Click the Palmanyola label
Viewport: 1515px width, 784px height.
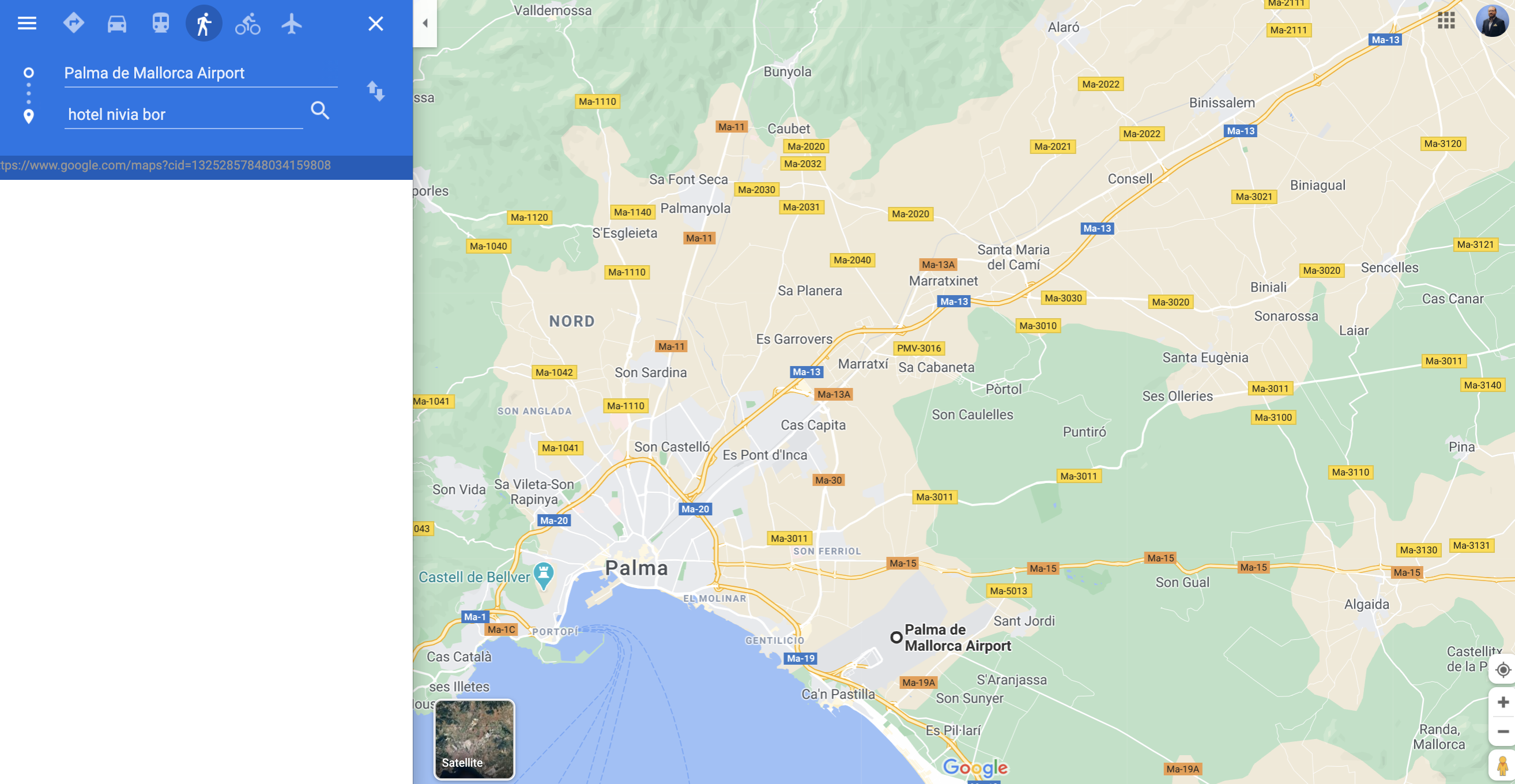(695, 208)
